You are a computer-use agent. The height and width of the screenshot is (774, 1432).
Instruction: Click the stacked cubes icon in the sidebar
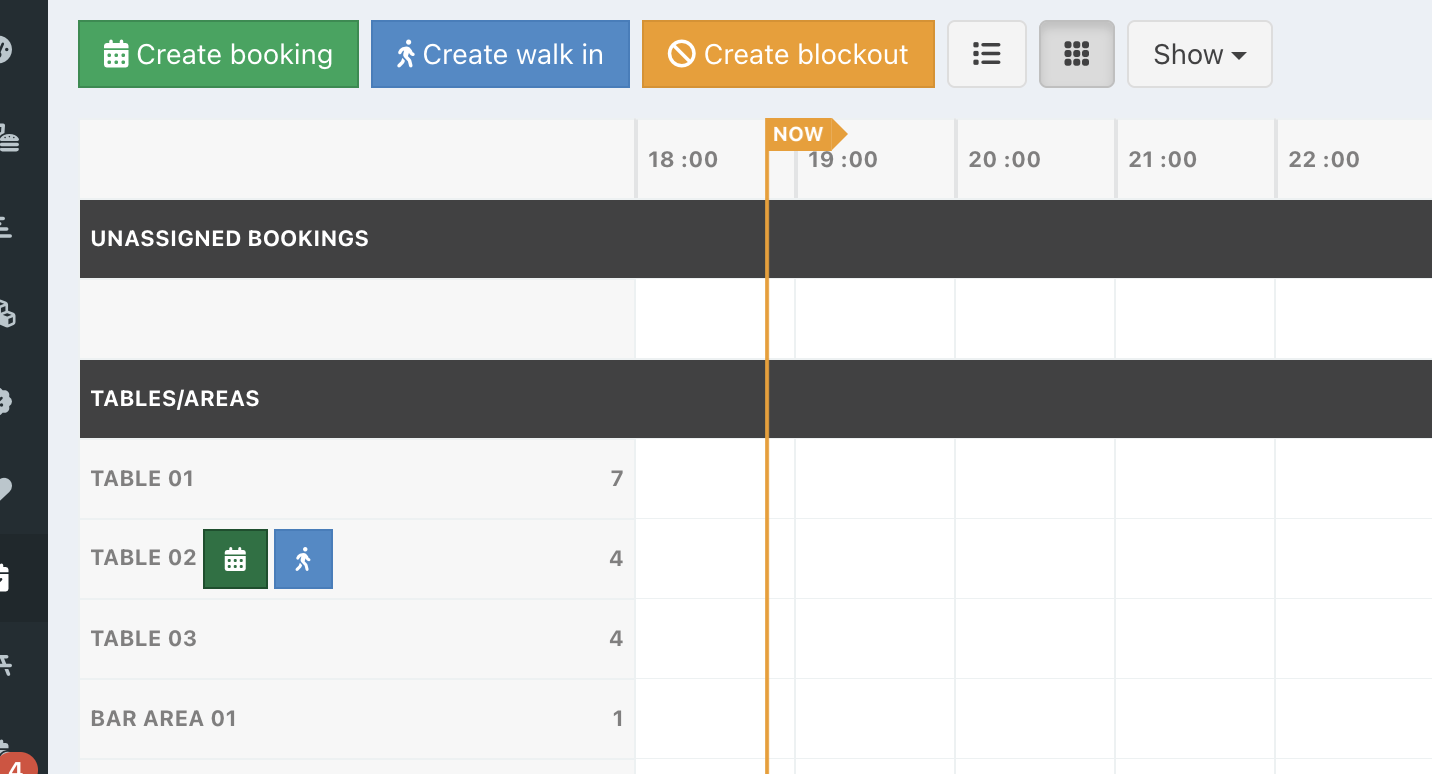point(8,315)
